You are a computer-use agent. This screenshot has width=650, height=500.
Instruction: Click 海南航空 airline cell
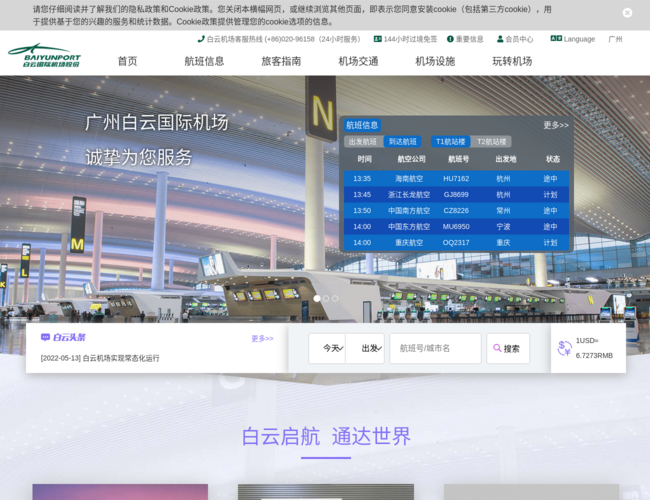[409, 179]
